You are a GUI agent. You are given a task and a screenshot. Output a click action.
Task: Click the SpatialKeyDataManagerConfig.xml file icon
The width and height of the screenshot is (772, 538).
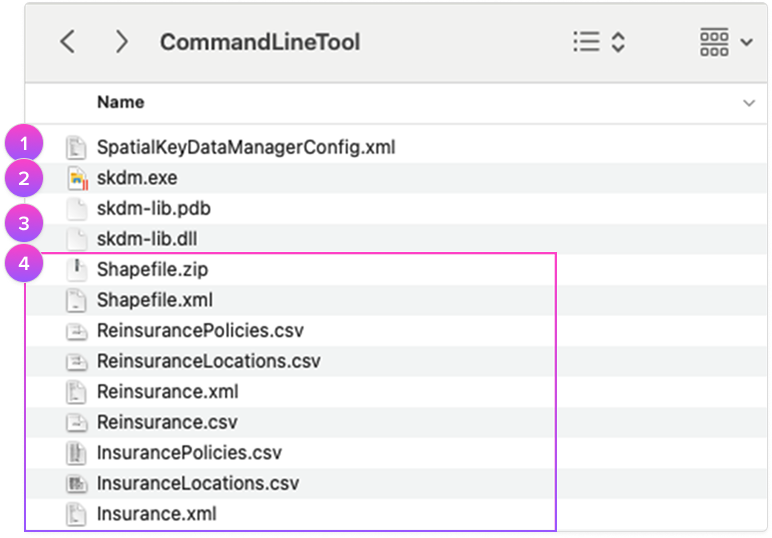pos(77,148)
